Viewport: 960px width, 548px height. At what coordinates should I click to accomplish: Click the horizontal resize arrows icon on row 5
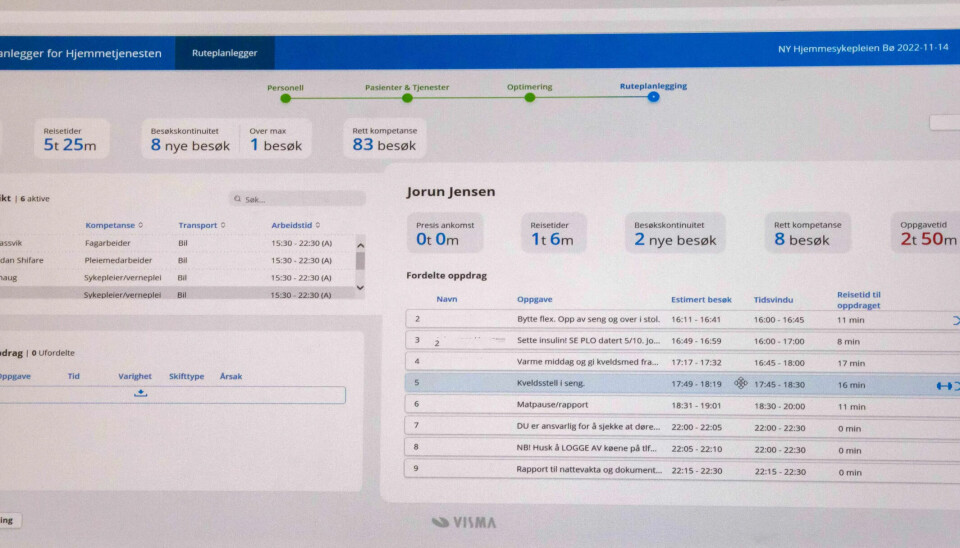click(943, 386)
